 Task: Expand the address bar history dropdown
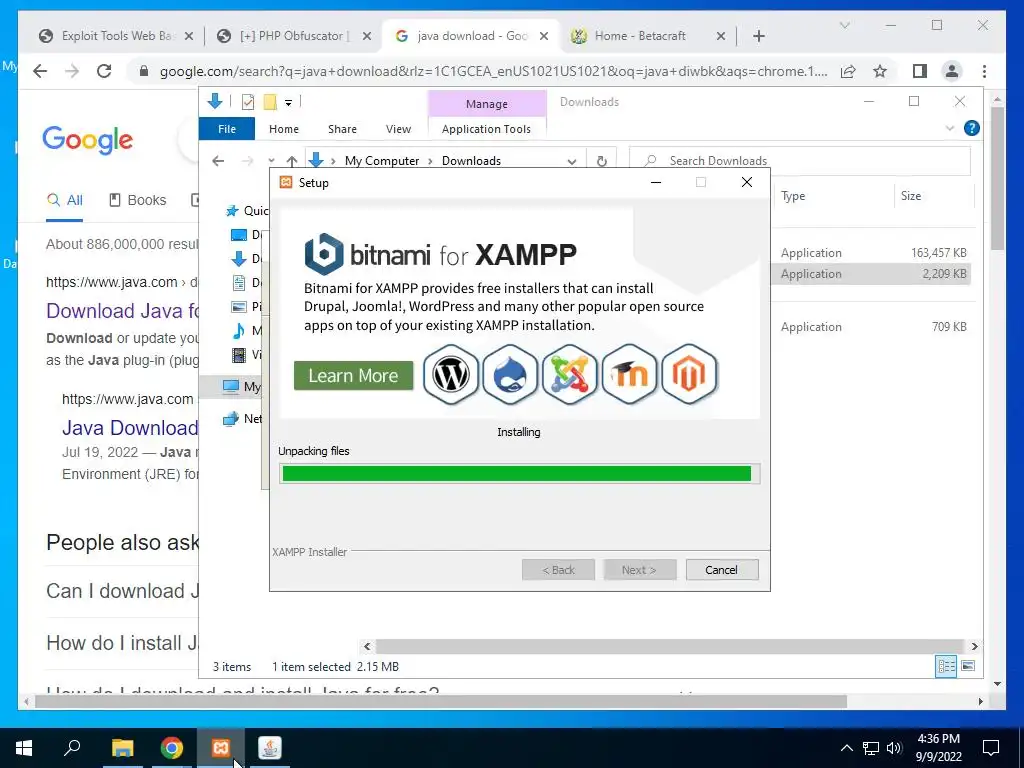point(571,161)
